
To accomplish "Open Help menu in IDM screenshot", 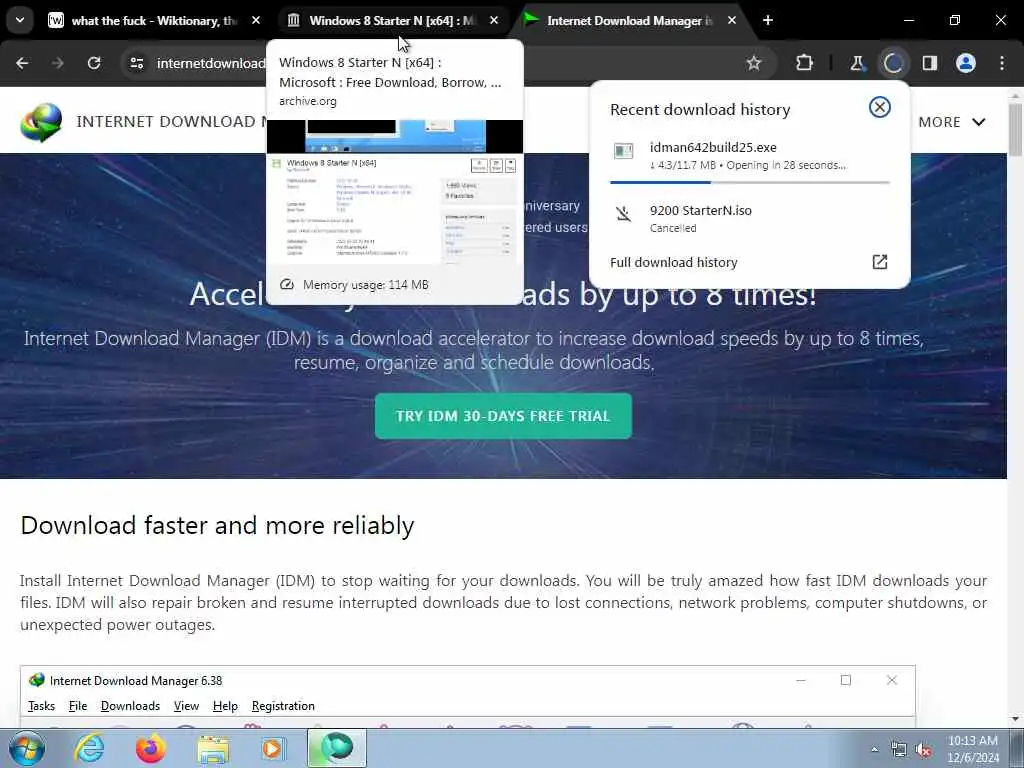I will point(225,706).
